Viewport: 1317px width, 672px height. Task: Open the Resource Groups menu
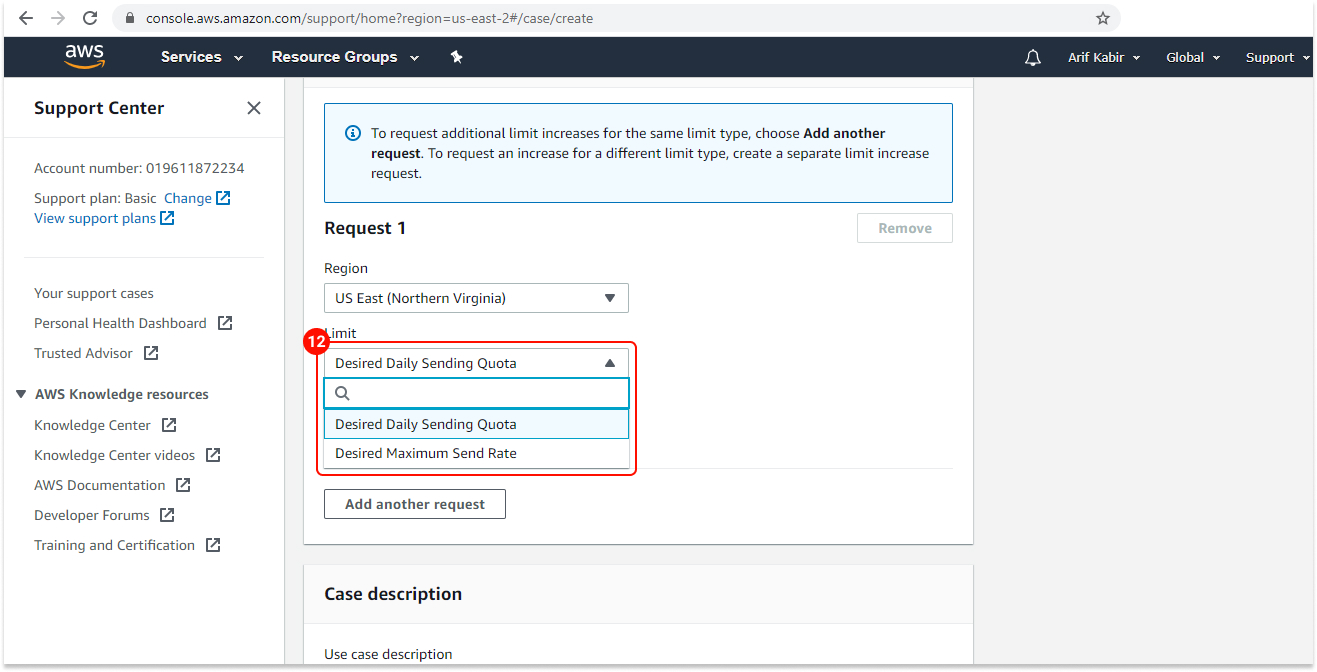pos(345,57)
